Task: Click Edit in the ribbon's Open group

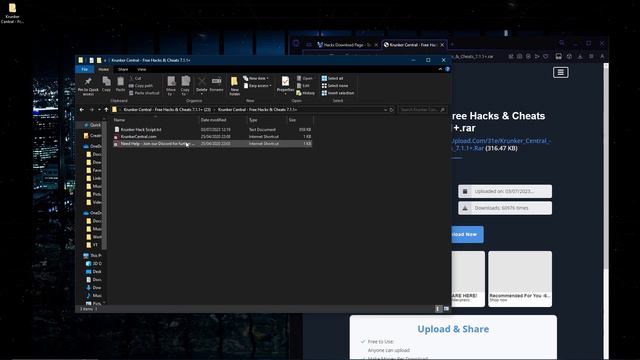Action: (x=303, y=86)
